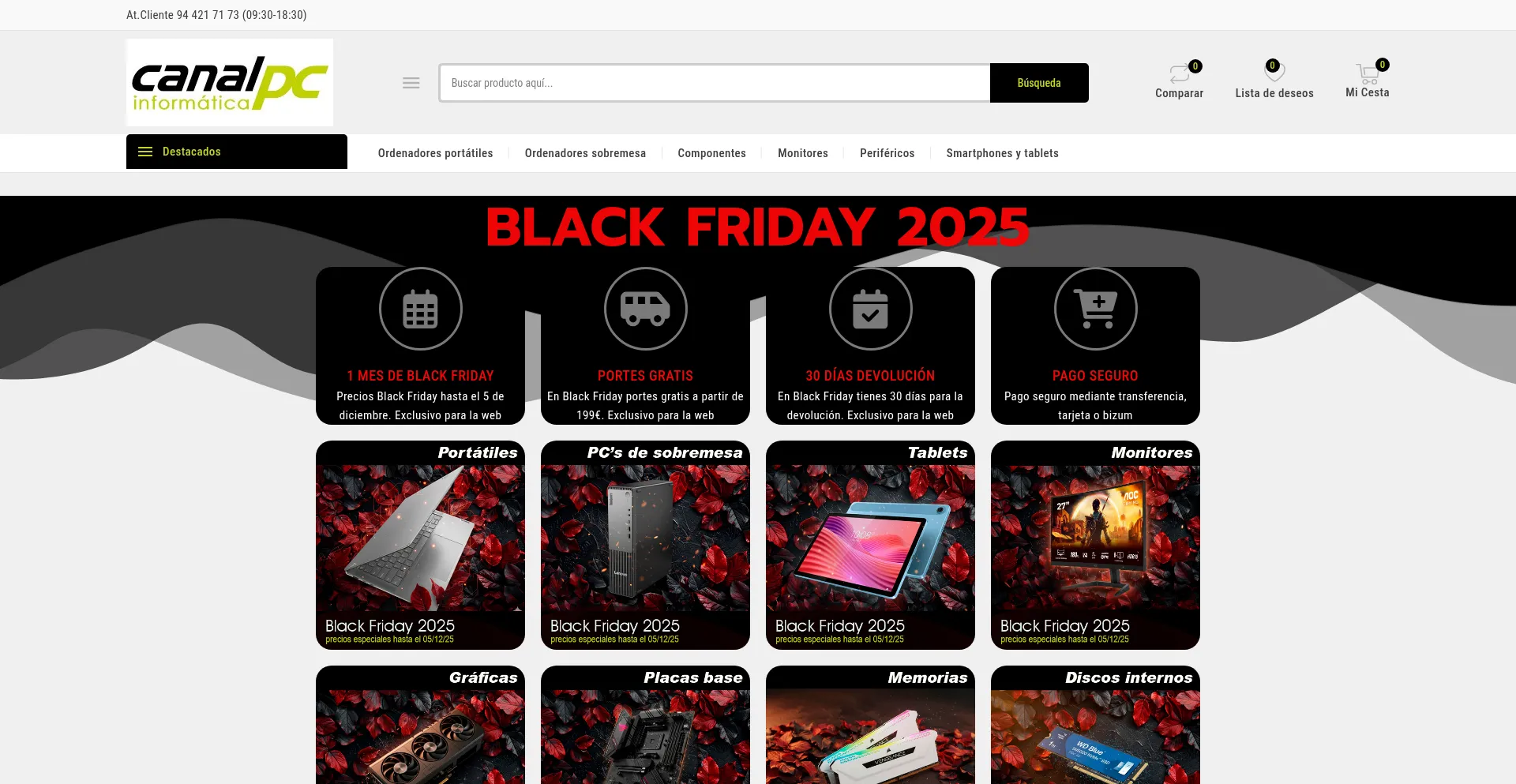Screen dimensions: 1516x784
Task: Click the Comparar arrows icon
Action: pyautogui.click(x=1180, y=73)
